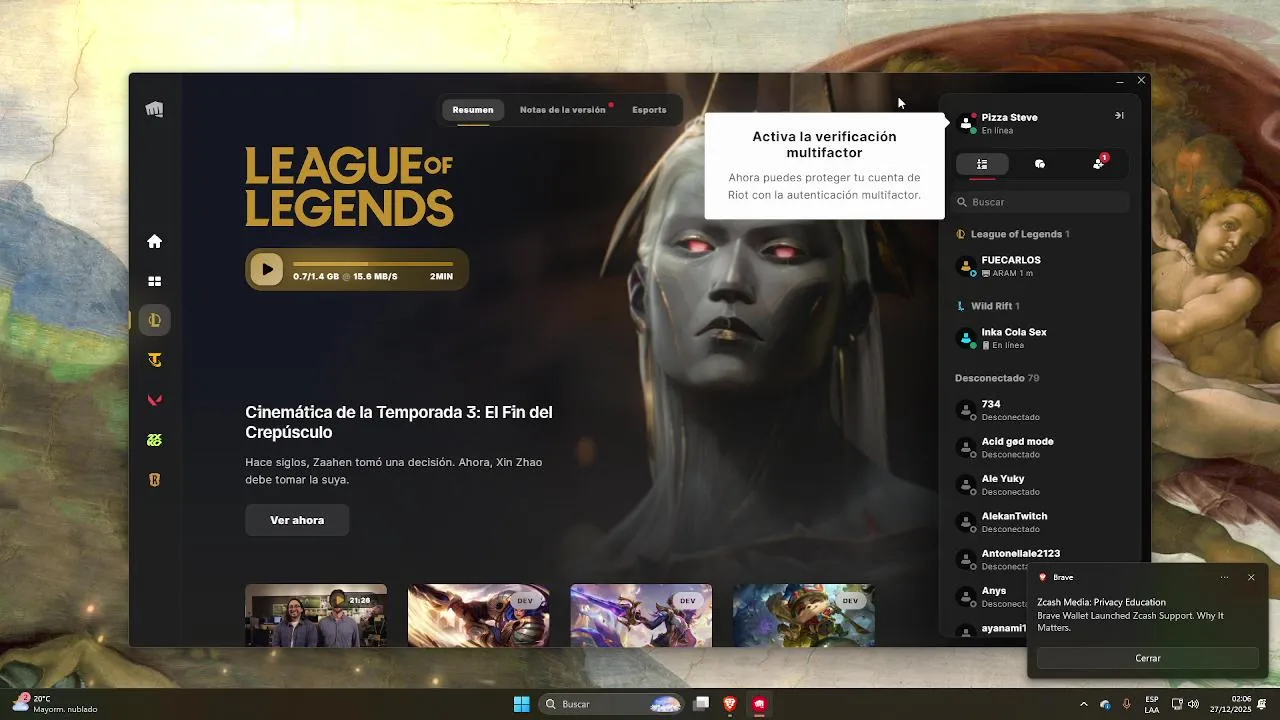Click the League of Legends play button
Viewport: 1280px width, 720px height.
(x=266, y=269)
